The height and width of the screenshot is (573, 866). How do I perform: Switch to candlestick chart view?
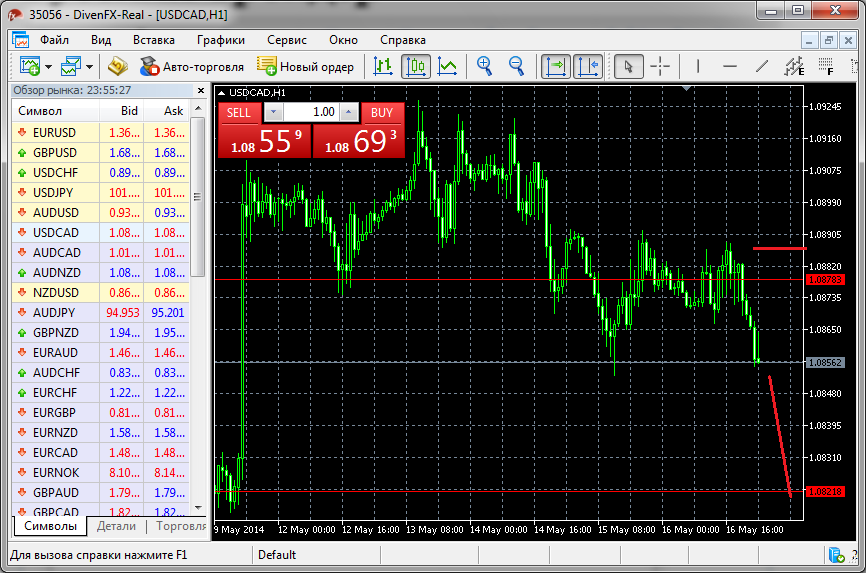[415, 66]
